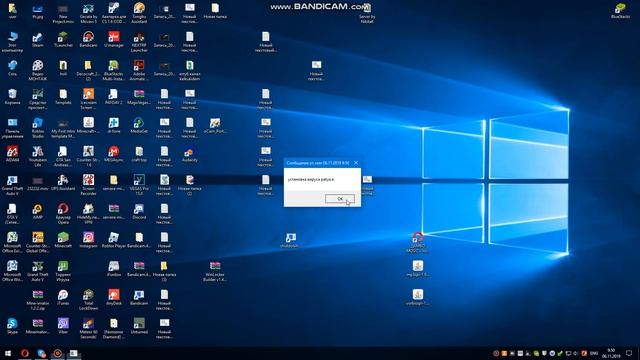640x360 pixels.
Task: Click the taskbar clock and date
Action: (611, 353)
